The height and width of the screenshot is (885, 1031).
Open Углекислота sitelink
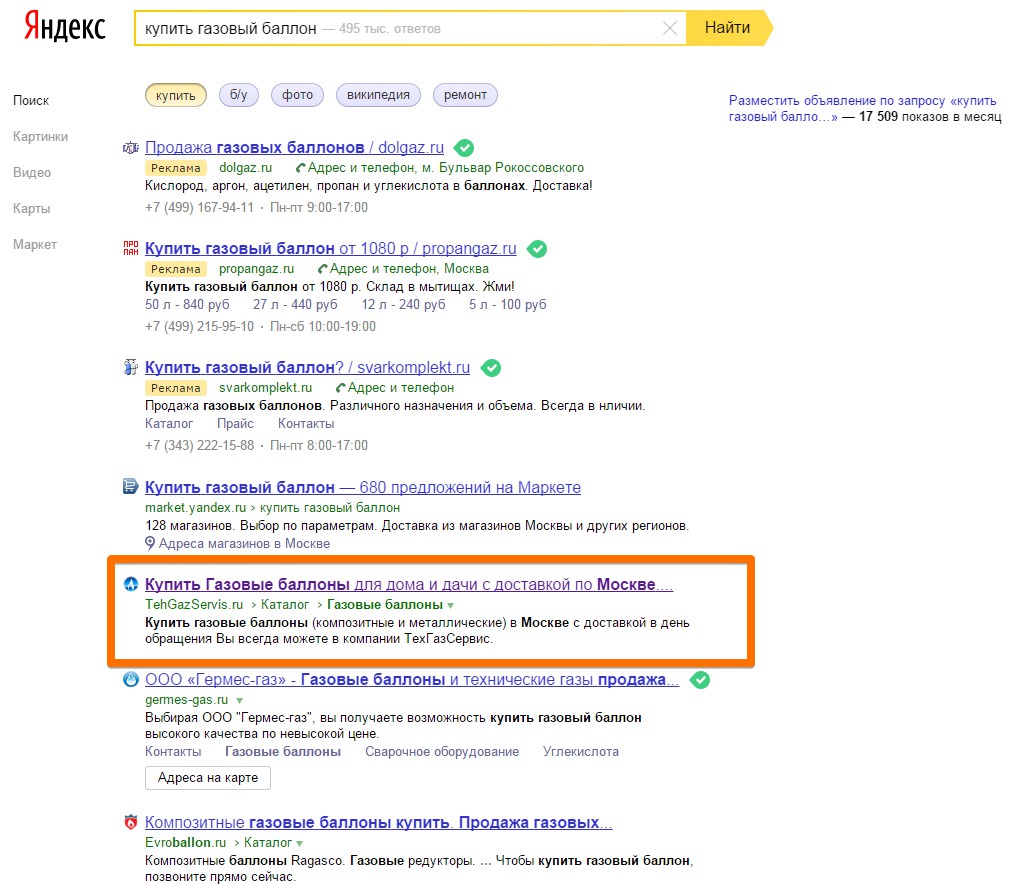[x=581, y=752]
